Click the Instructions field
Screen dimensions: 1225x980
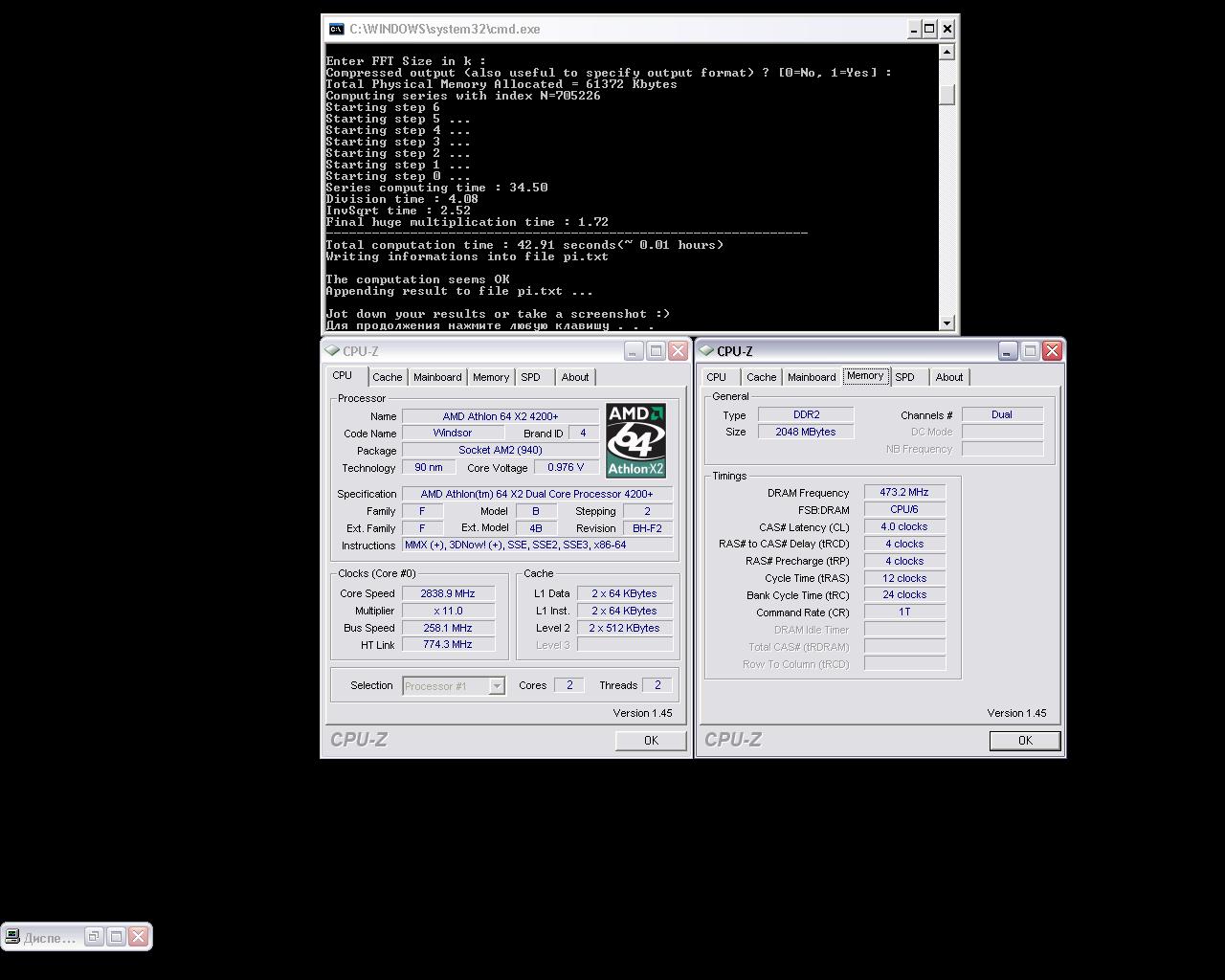(537, 545)
